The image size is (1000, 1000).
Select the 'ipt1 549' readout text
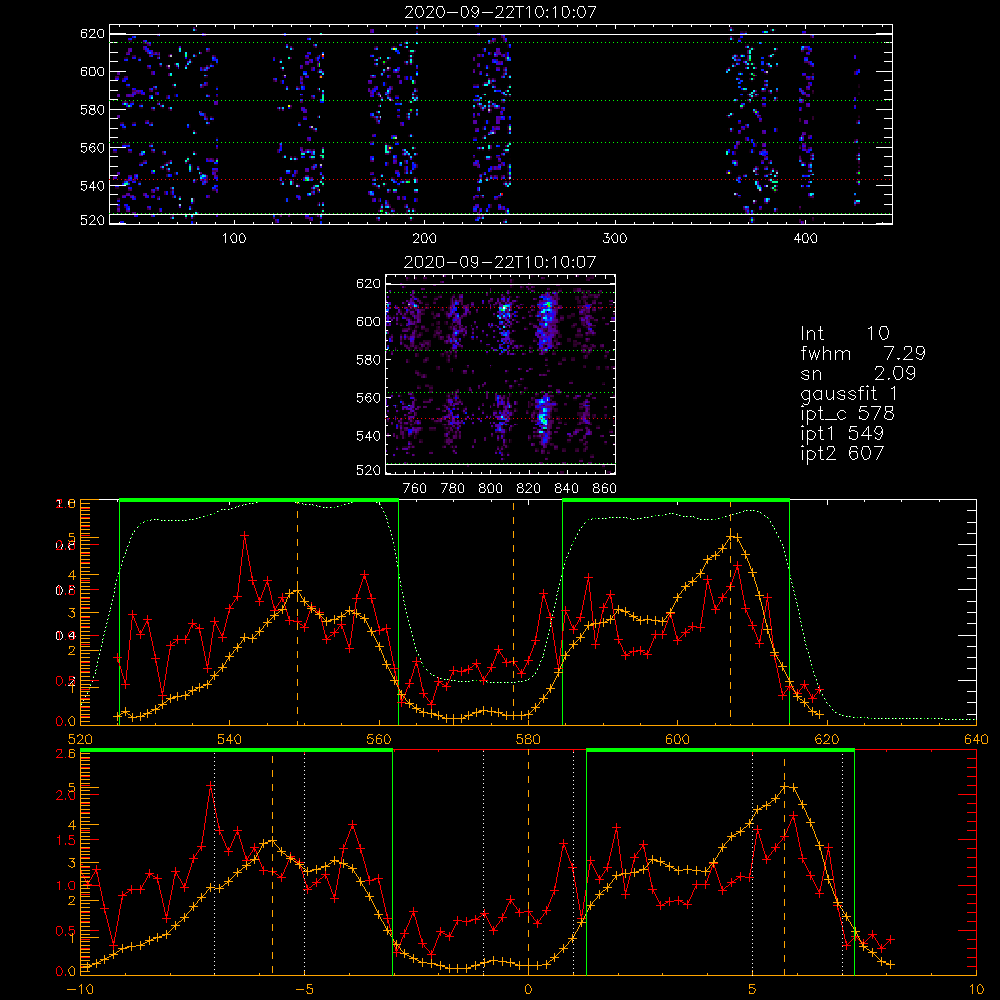(842, 434)
